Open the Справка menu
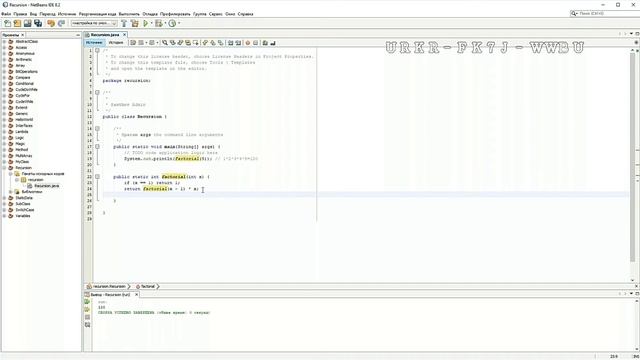The width and height of the screenshot is (640, 360). [245, 14]
